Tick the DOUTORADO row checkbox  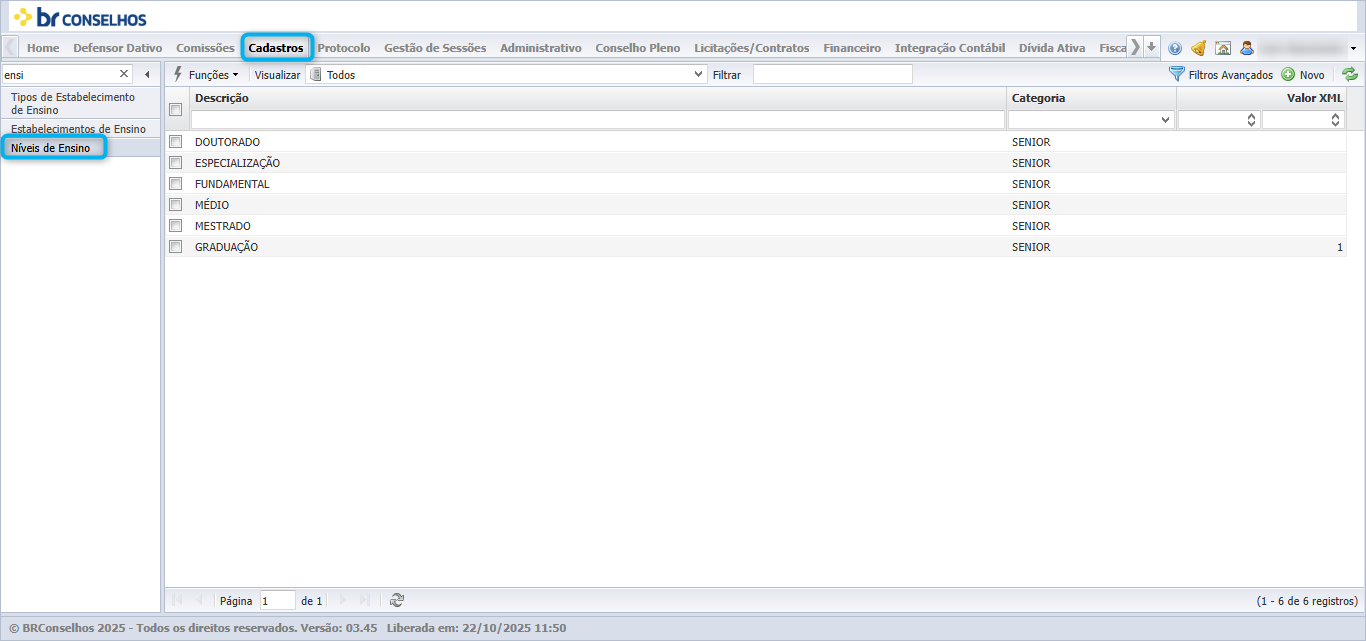tap(176, 142)
